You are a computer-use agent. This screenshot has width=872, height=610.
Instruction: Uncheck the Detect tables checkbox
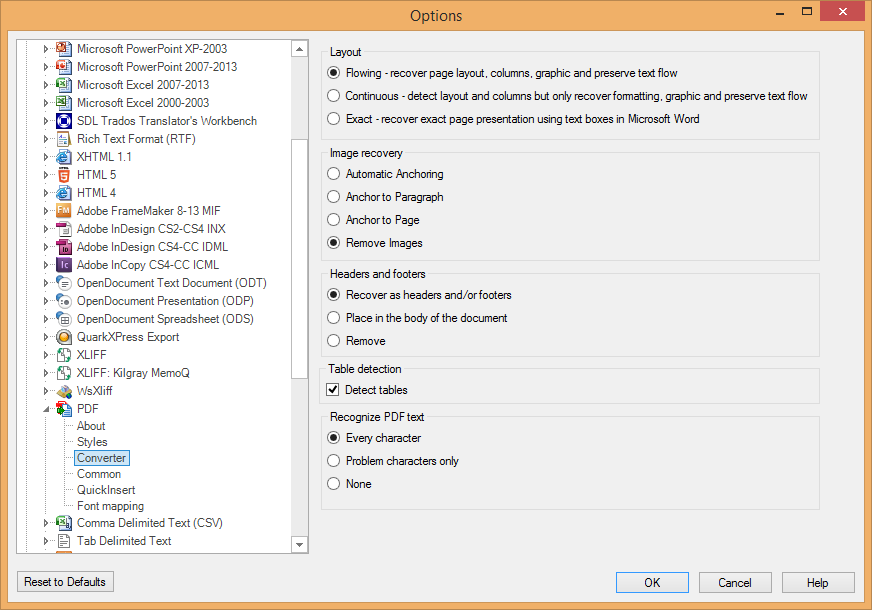(333, 389)
